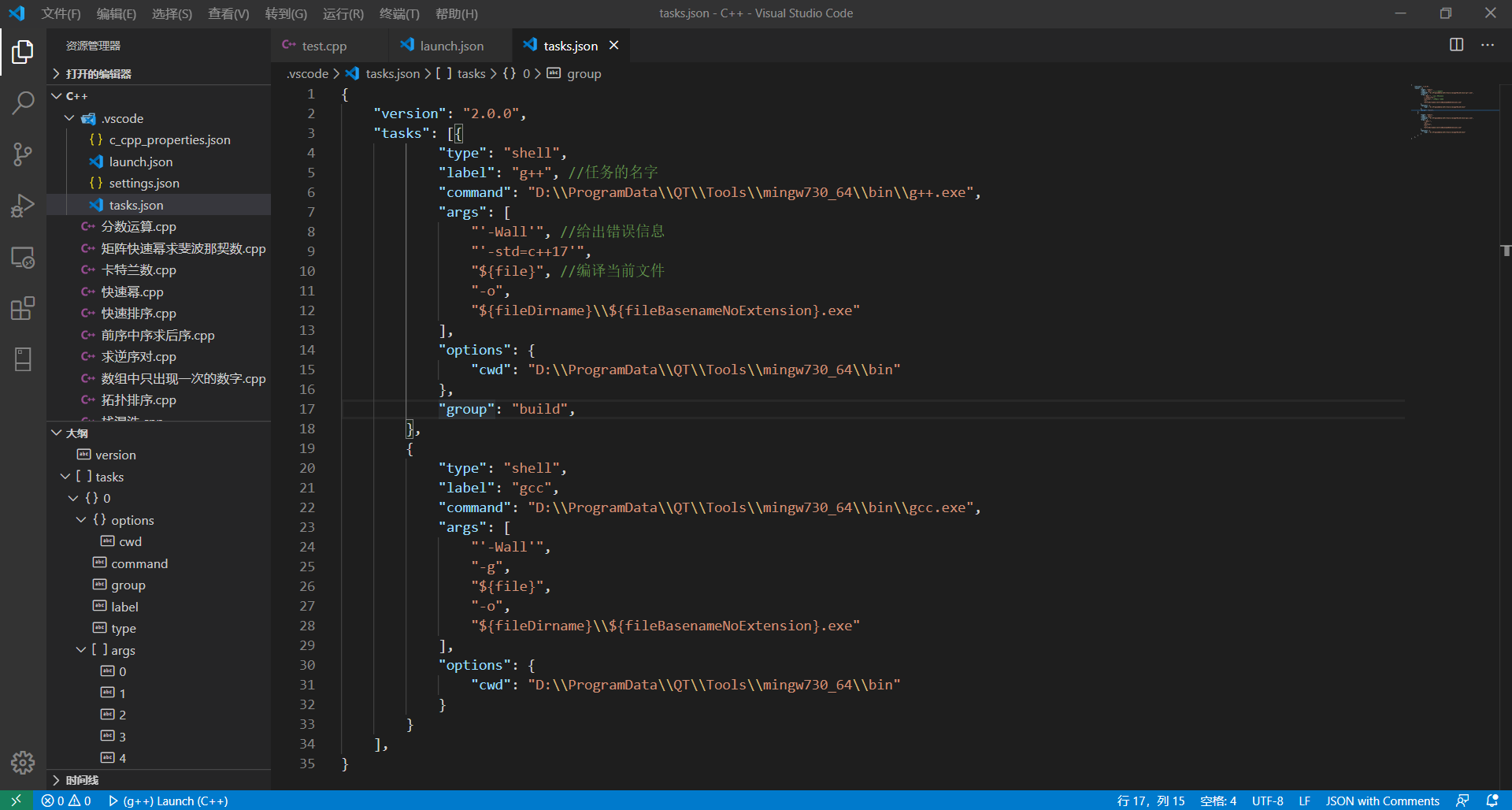Open the Extensions view icon
Viewport: 1512px width, 810px height.
pos(23,308)
